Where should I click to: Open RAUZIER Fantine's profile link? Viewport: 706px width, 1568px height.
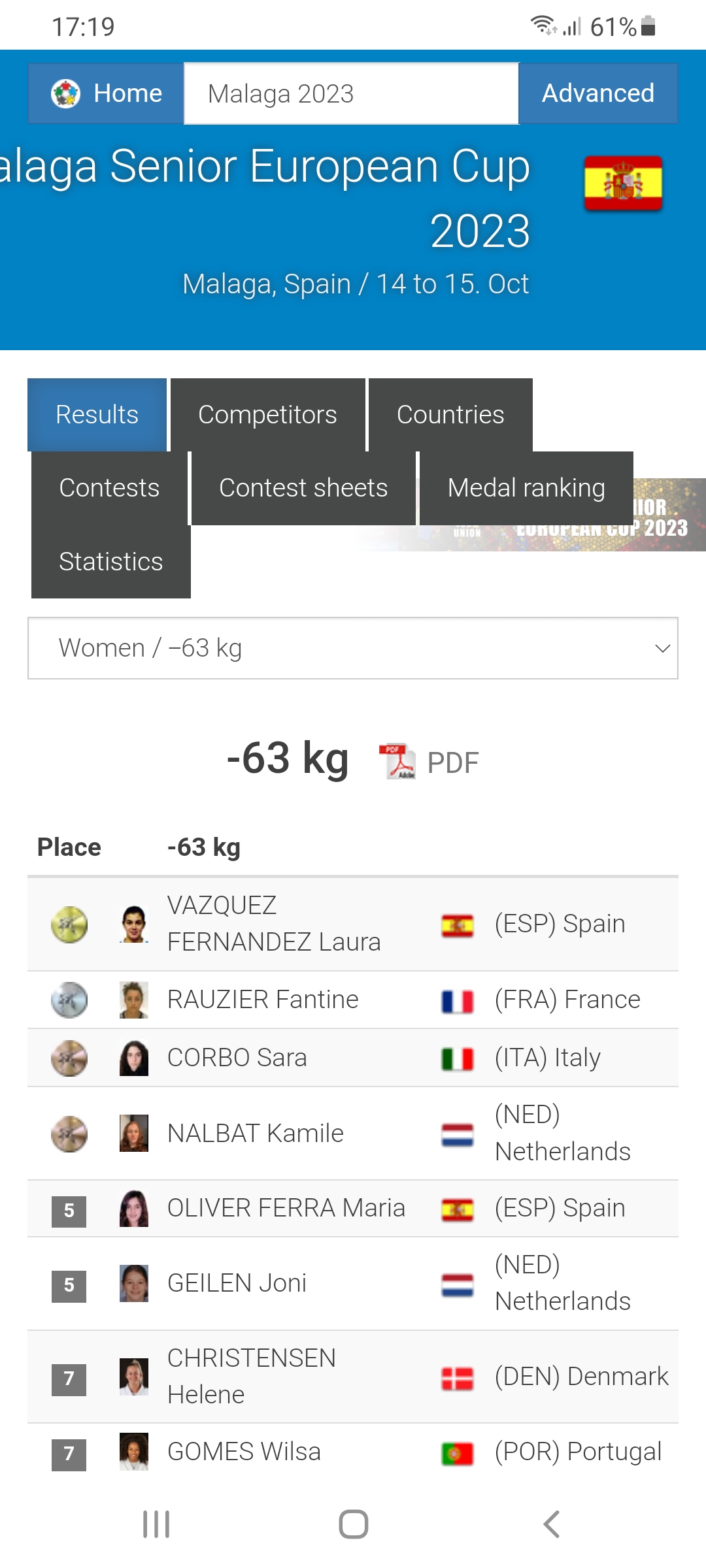tap(263, 1000)
